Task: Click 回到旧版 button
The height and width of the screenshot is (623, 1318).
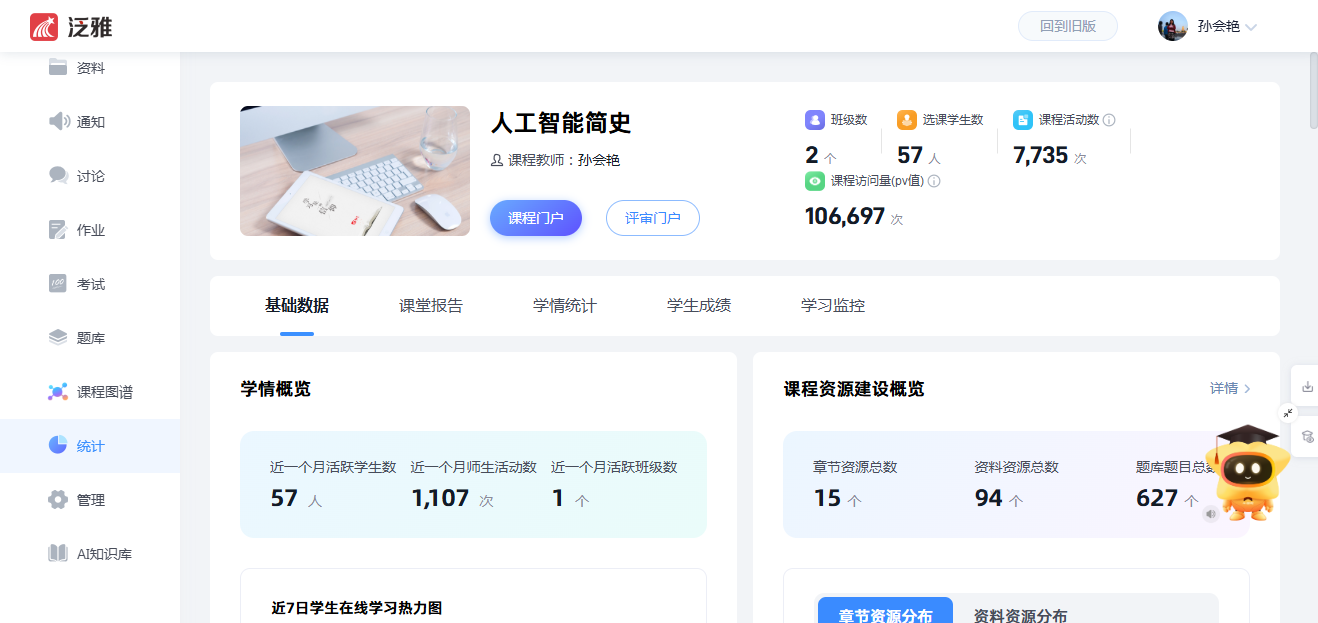Action: click(x=1068, y=26)
